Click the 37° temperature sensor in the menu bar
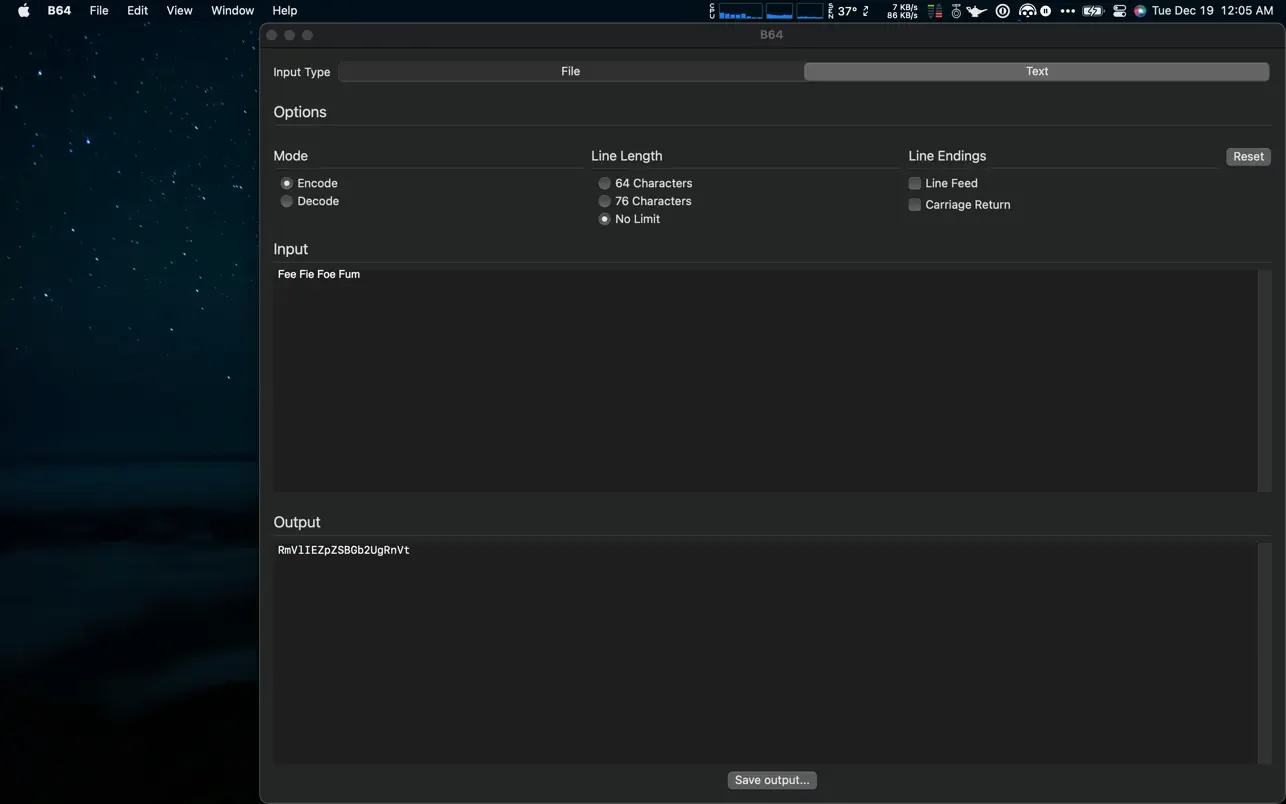1286x804 pixels. (848, 11)
